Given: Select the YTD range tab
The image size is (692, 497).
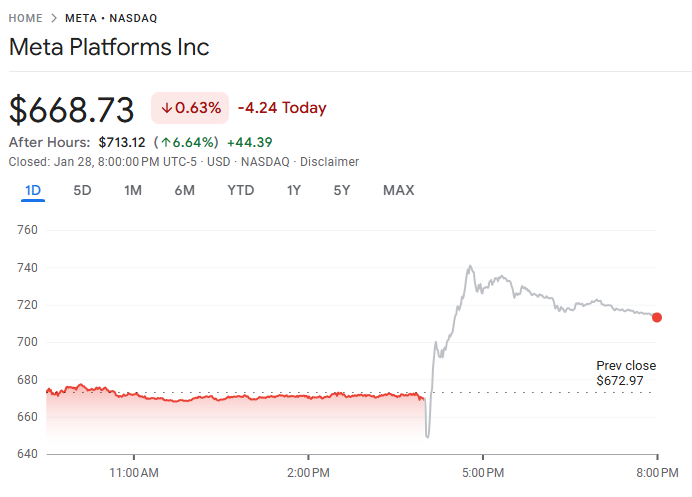Looking at the screenshot, I should (x=240, y=190).
